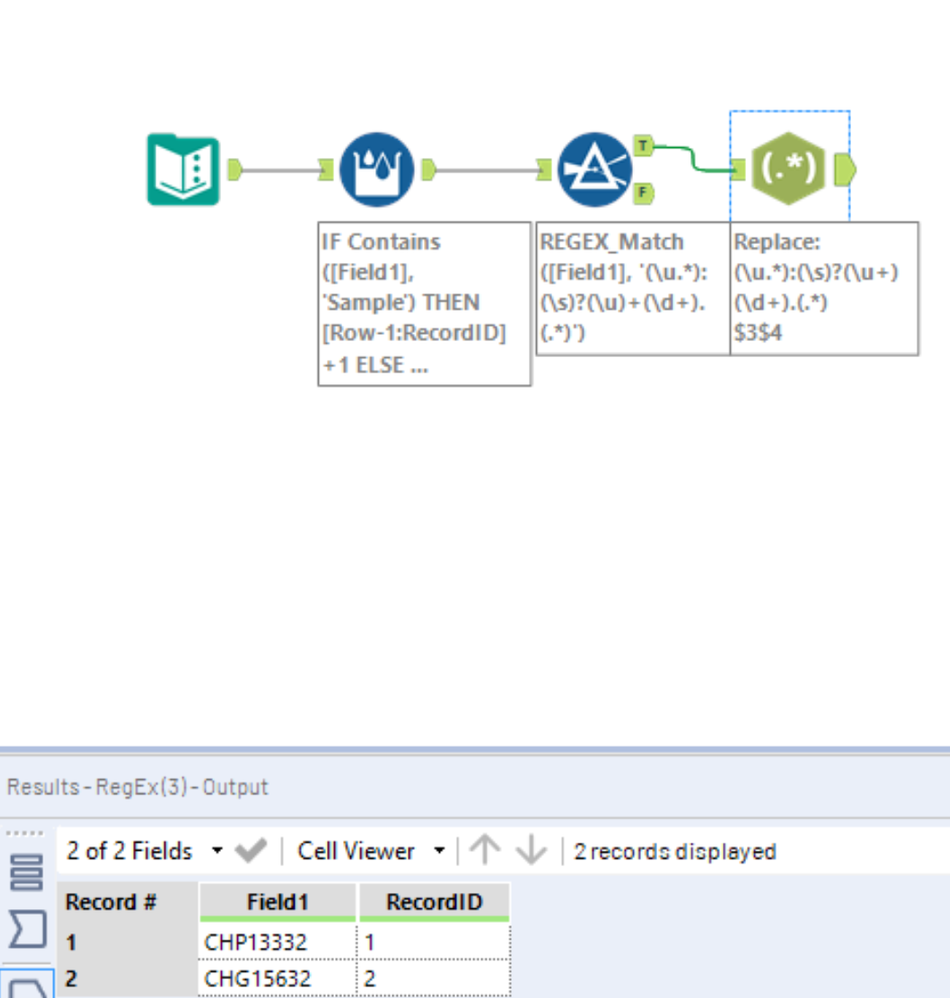Click the Filter tool's F output anchor
Screen dimensions: 950x998
(643, 193)
